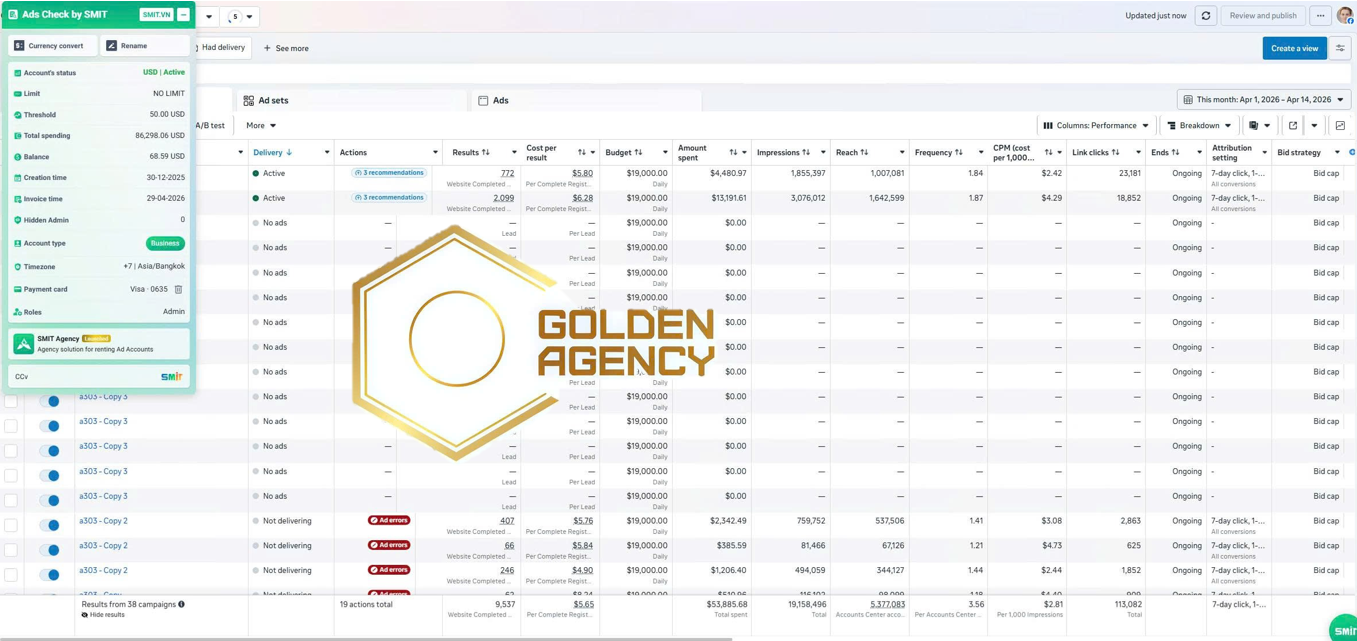
Task: Open 3 recommendations badge in 772 results row
Action: click(389, 173)
